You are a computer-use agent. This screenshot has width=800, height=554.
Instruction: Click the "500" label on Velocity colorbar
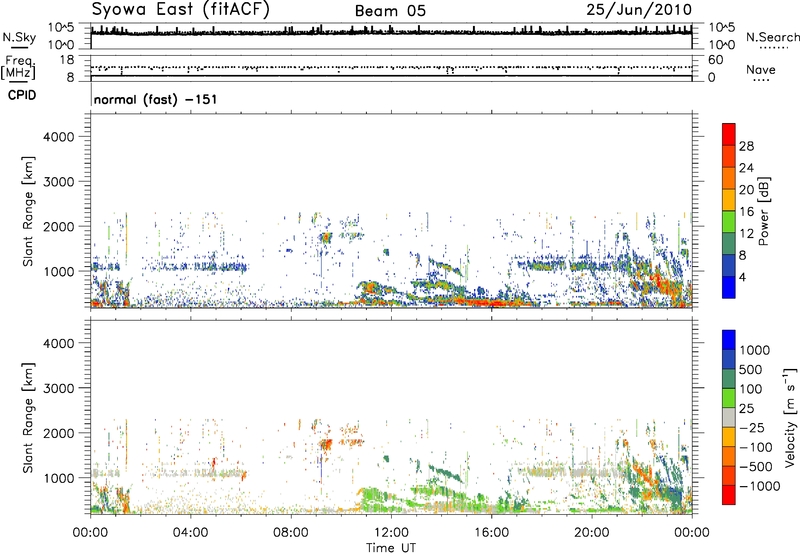pos(750,370)
